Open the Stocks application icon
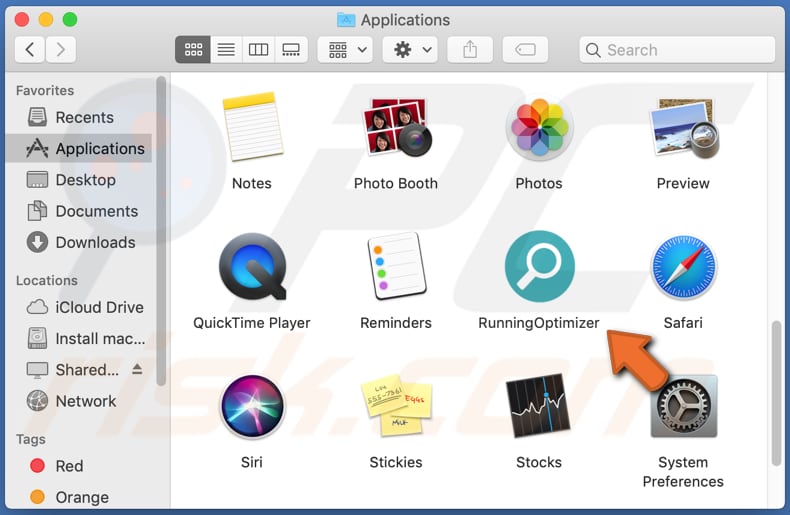Viewport: 790px width, 515px height. (x=539, y=408)
